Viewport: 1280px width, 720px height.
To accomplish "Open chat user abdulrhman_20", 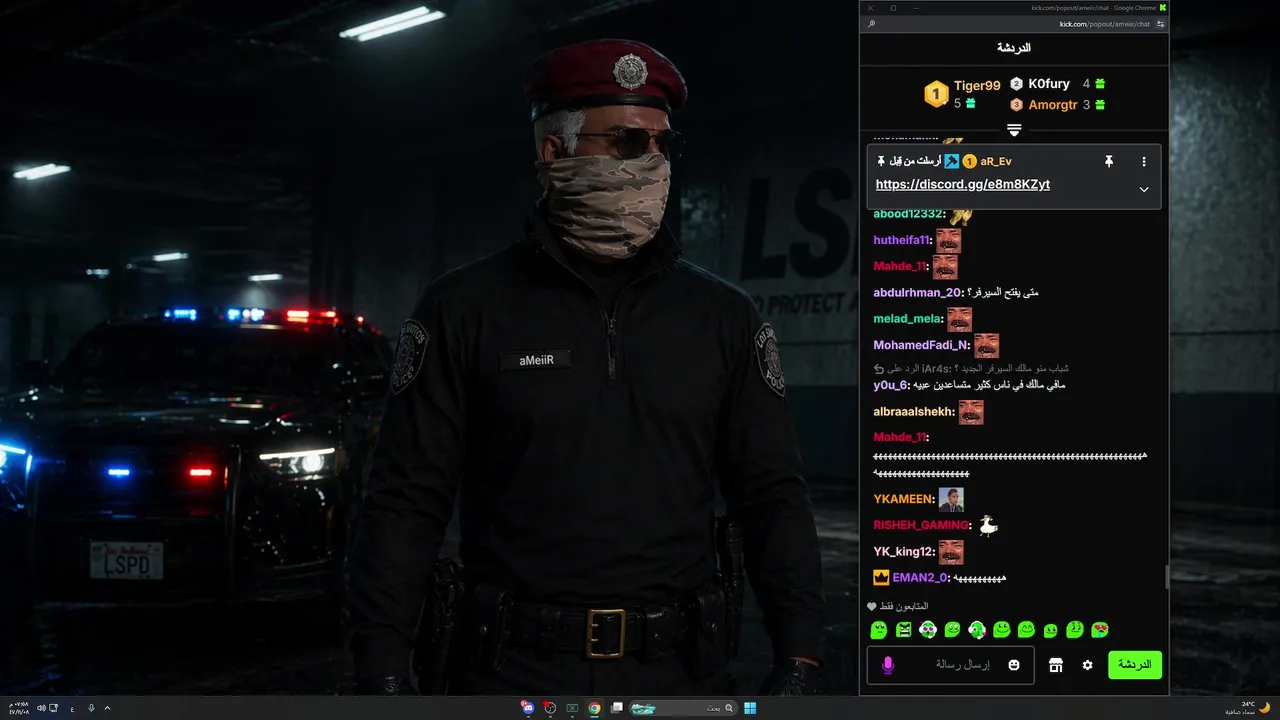I will pos(916,293).
